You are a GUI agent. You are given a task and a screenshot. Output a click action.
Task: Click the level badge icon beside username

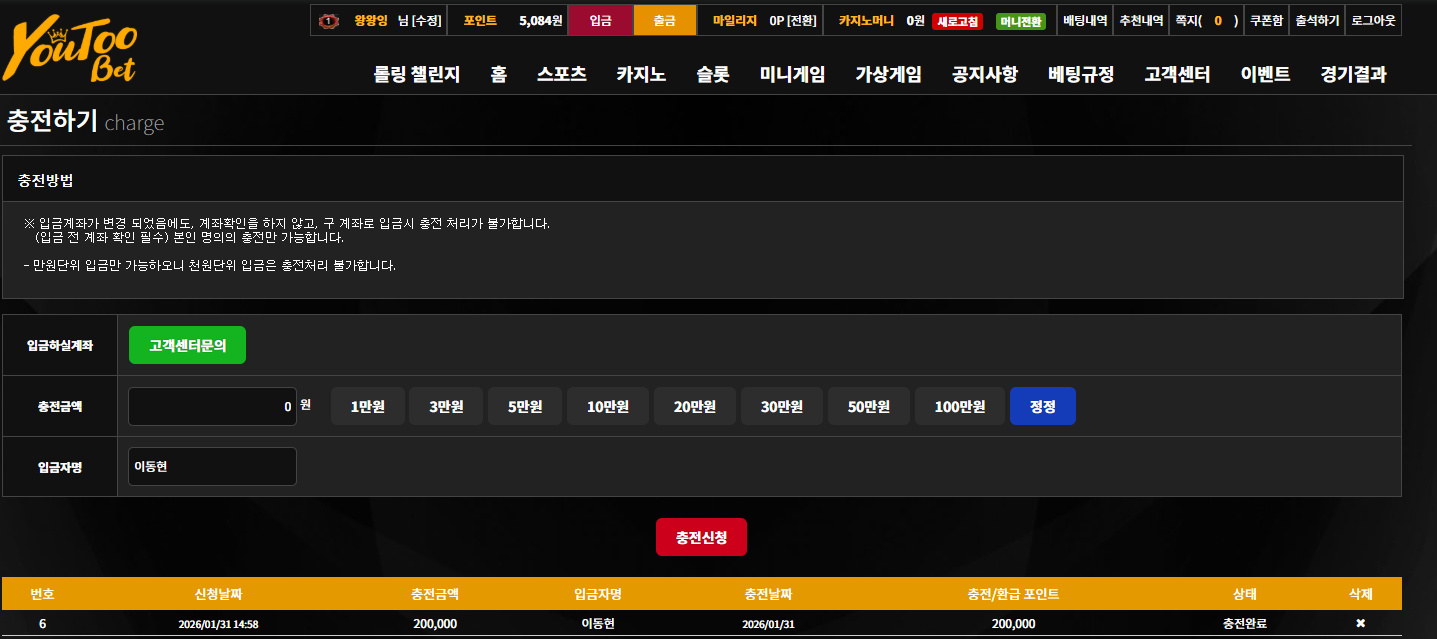point(327,20)
